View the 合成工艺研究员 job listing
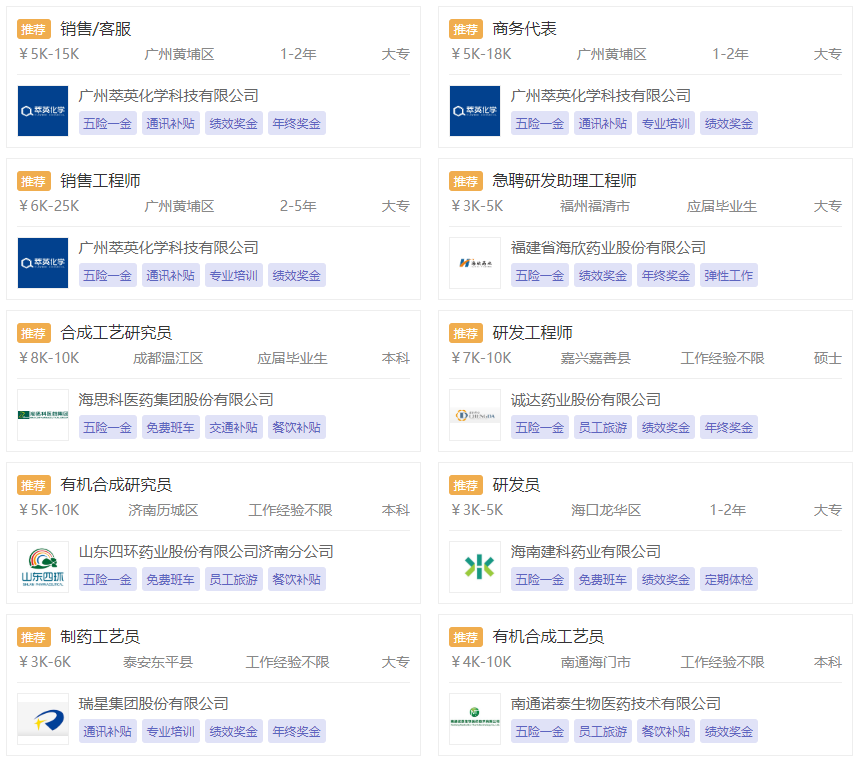 (x=115, y=333)
